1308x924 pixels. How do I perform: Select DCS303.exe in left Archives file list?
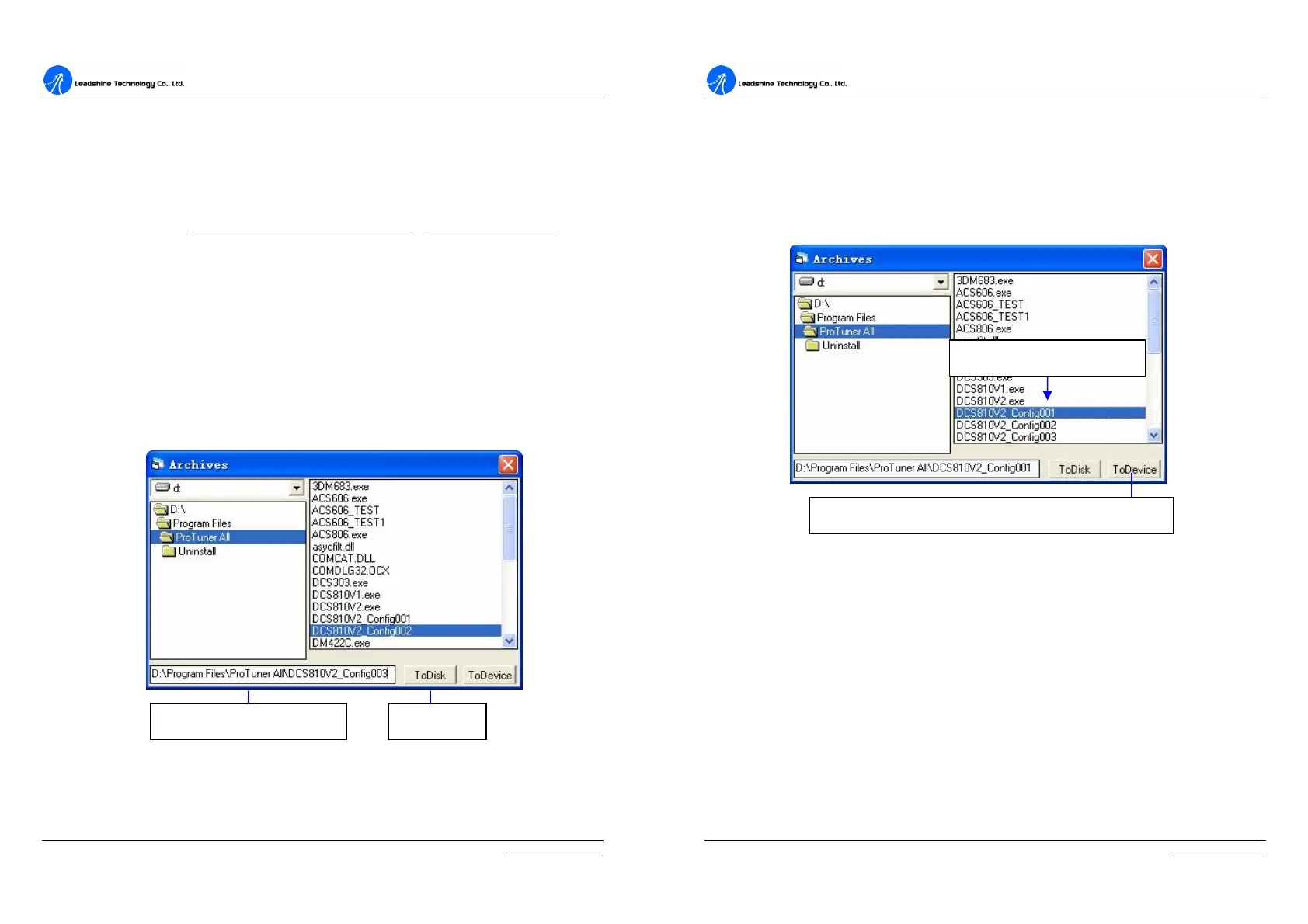point(340,583)
